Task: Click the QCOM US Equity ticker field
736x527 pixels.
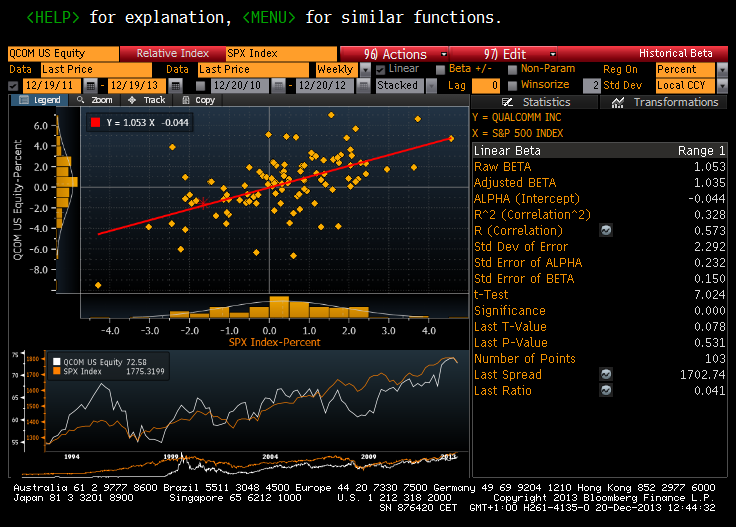Action: [63, 53]
